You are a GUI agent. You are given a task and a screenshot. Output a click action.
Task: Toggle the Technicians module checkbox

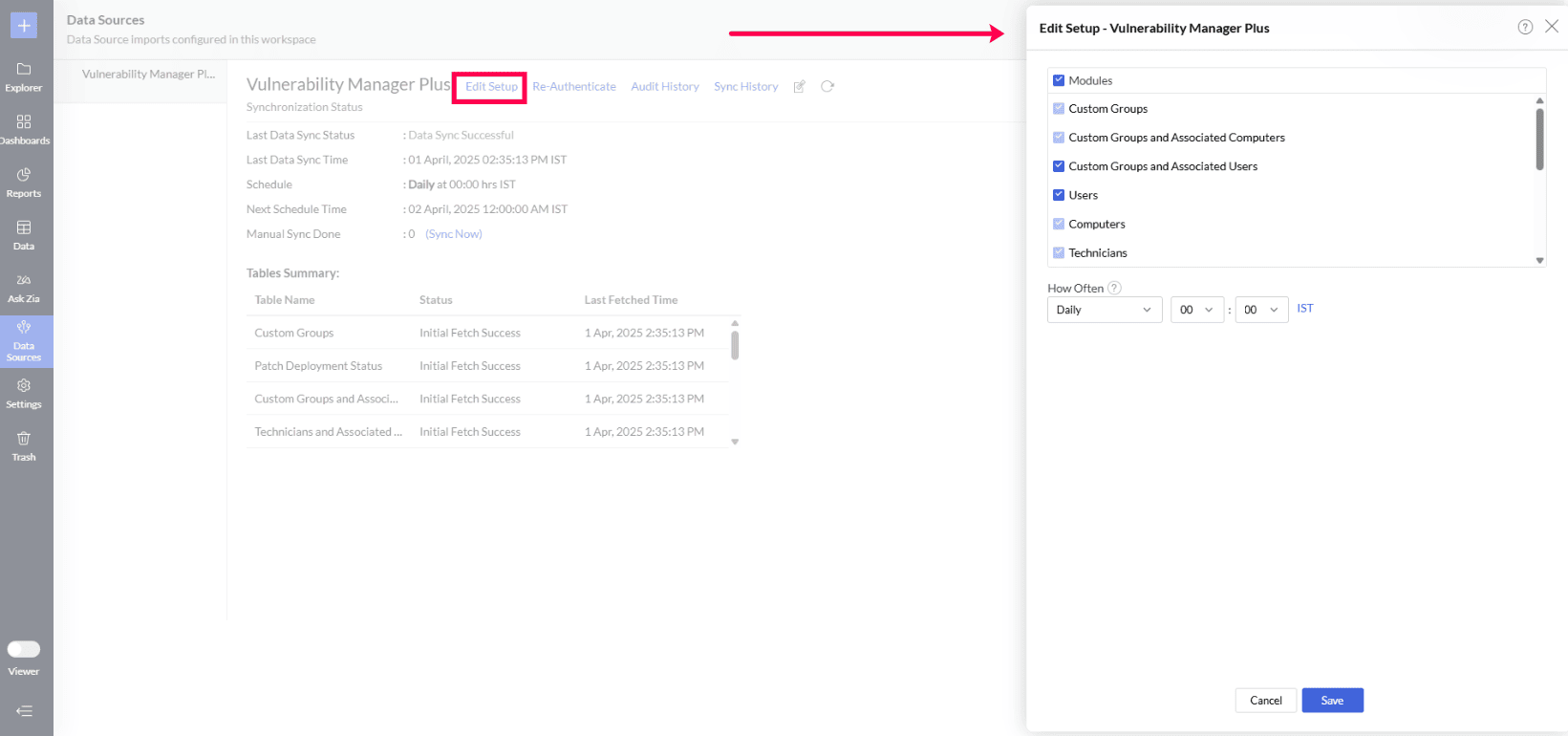[x=1059, y=252]
